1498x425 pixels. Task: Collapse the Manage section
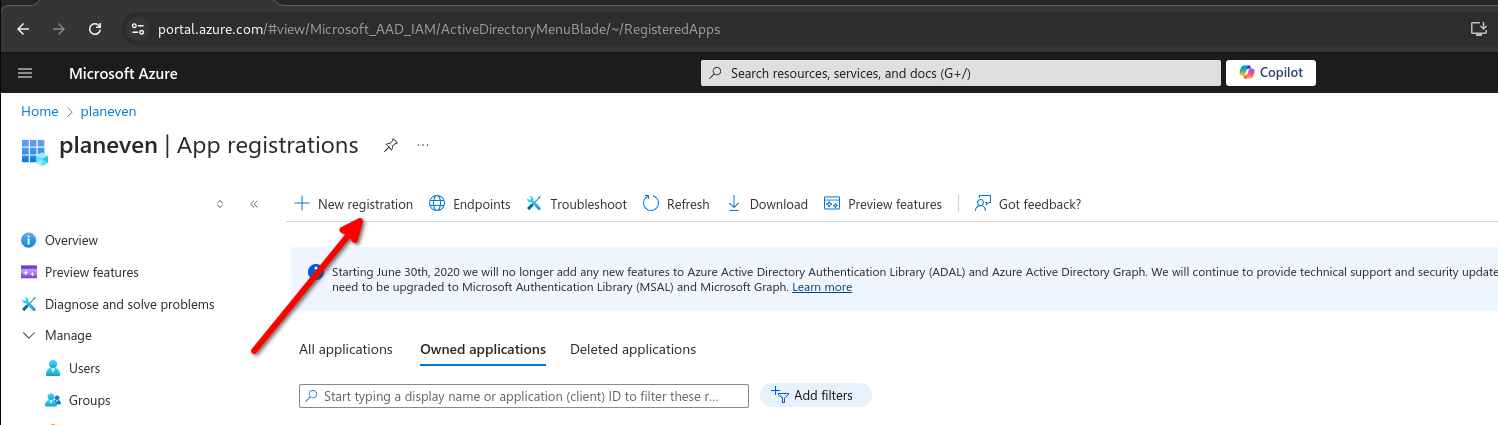[x=58, y=336]
